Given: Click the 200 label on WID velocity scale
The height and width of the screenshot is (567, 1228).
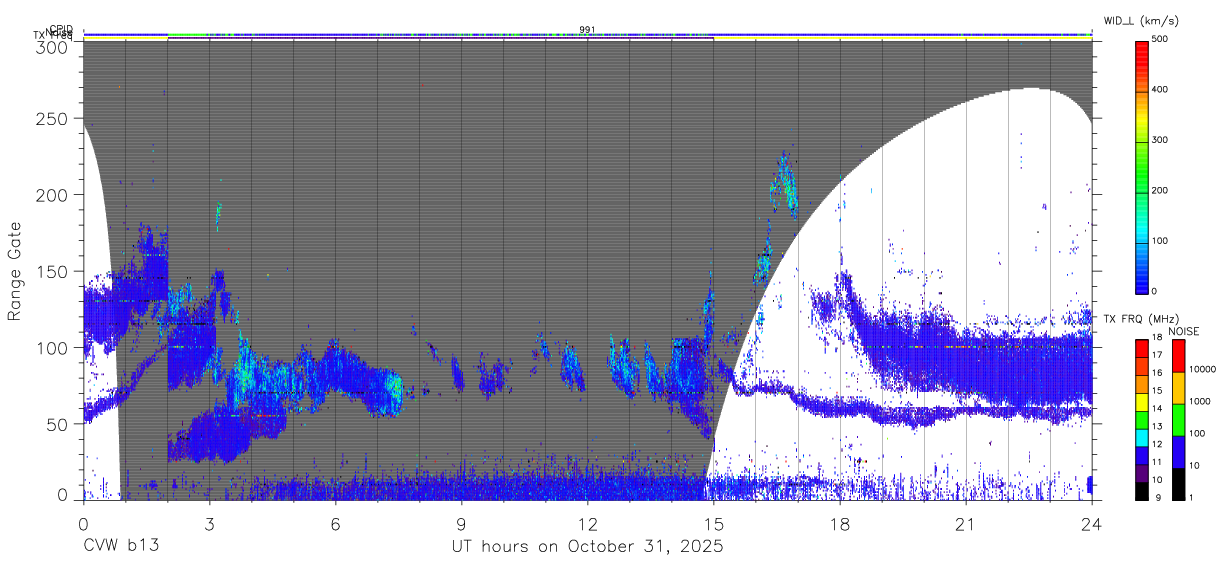Looking at the screenshot, I should (1161, 190).
